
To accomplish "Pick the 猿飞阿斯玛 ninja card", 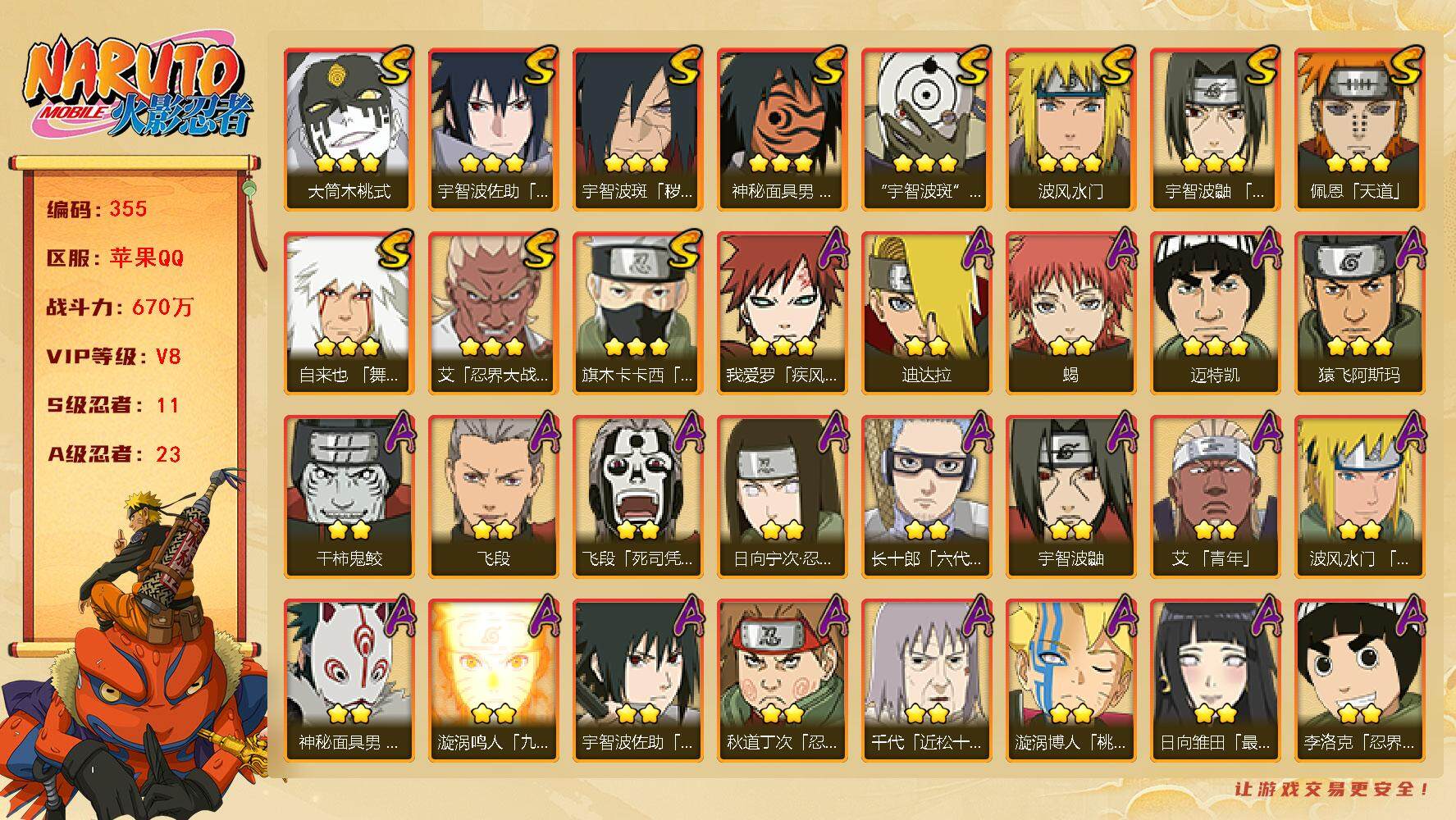I will (x=1360, y=313).
